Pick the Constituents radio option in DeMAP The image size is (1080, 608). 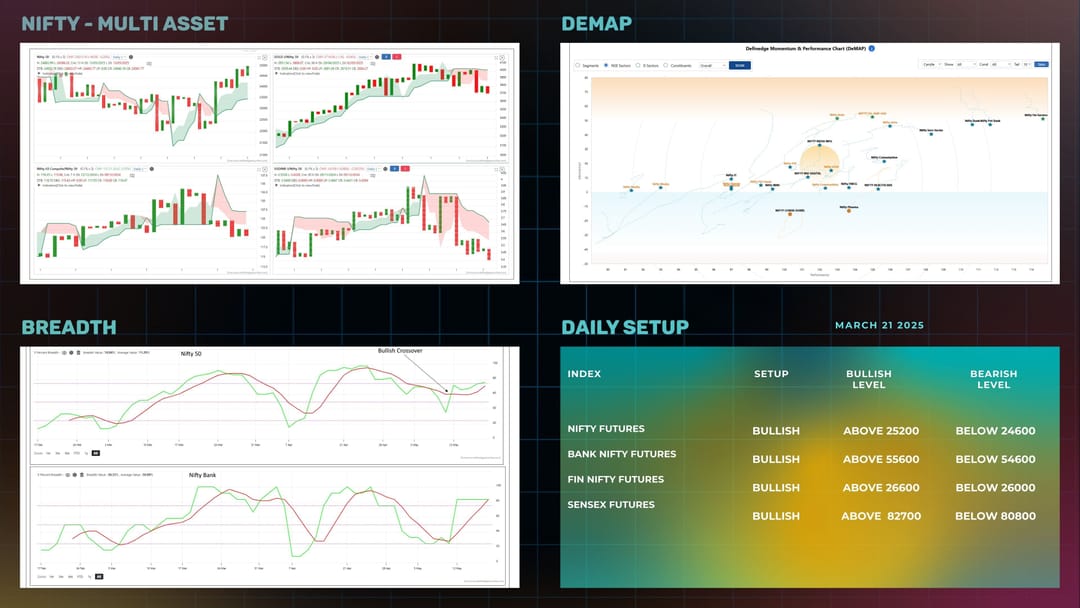(665, 65)
